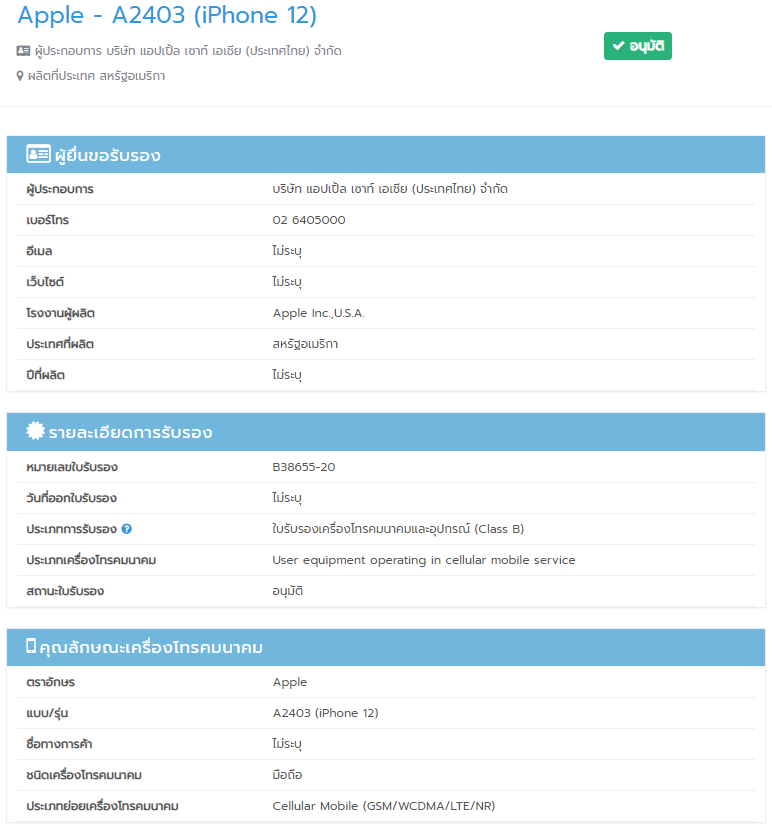
Task: Collapse the คุณลักษณะเครื่องโทรคมนาคม section title
Action: 150,648
